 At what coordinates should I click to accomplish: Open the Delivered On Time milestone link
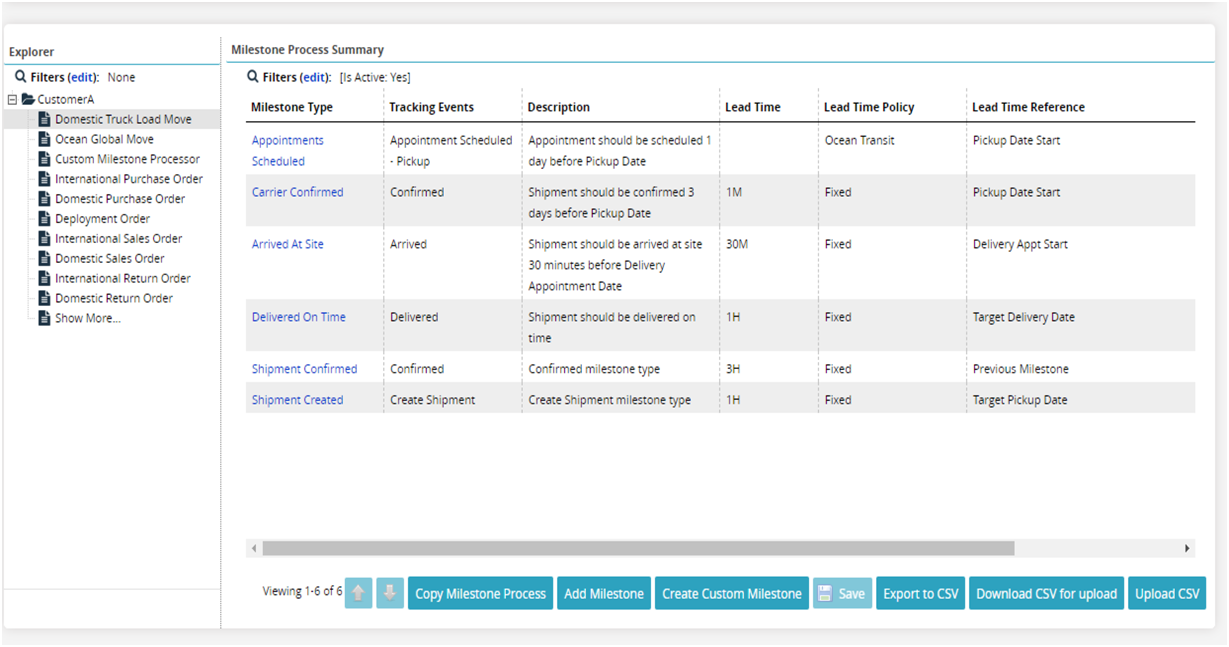click(x=298, y=317)
